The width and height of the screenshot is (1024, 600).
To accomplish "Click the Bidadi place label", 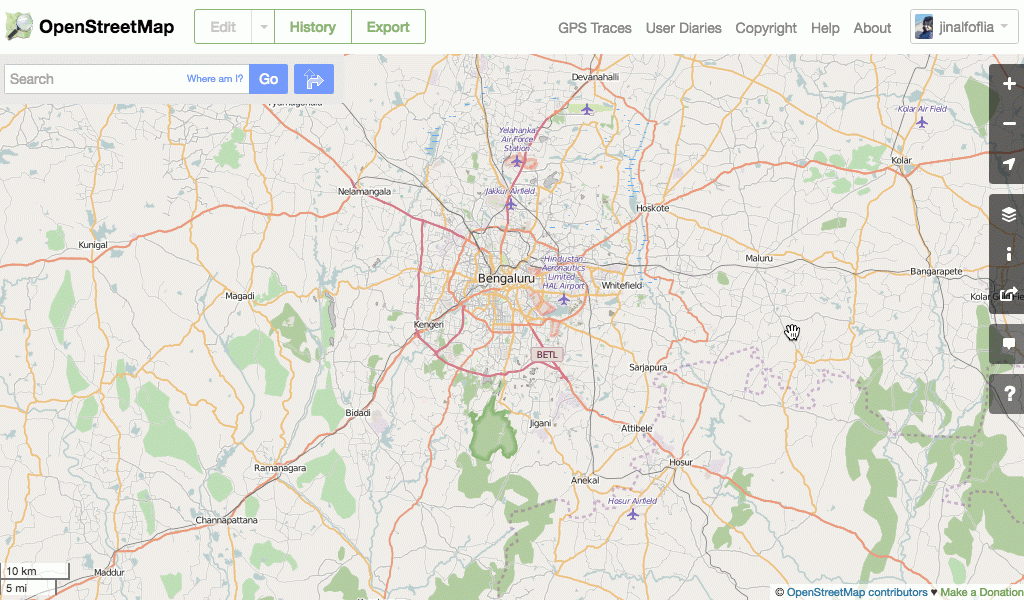I will 358,413.
